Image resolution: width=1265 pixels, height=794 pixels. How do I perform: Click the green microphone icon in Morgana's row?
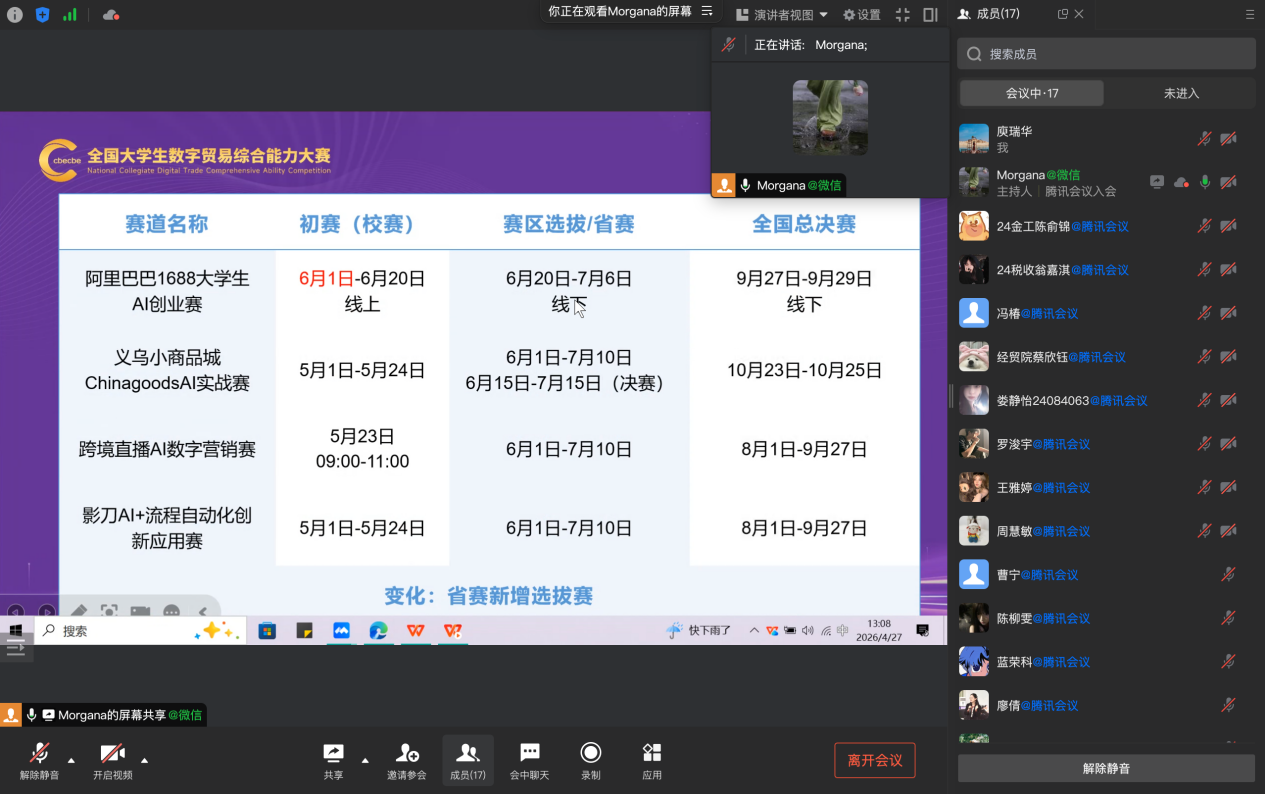(x=1205, y=182)
